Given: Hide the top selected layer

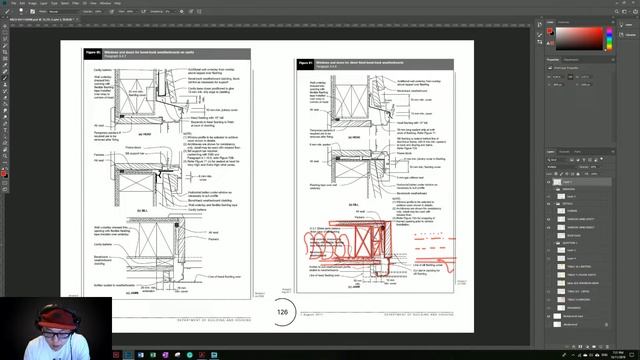Looking at the screenshot, I should click(549, 182).
